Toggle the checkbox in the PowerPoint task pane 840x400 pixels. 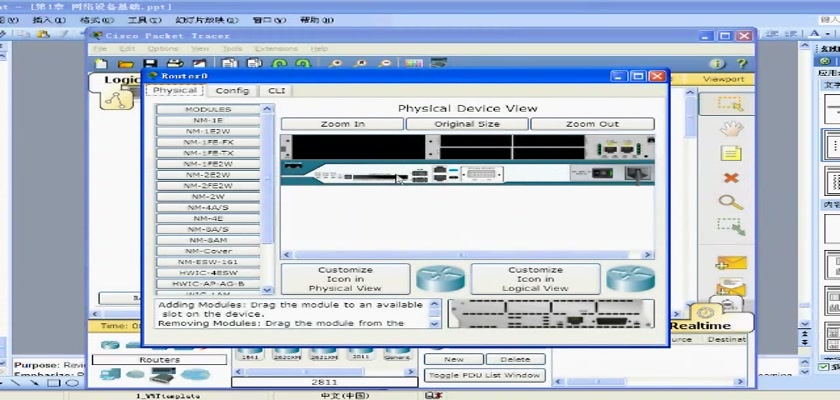click(824, 366)
